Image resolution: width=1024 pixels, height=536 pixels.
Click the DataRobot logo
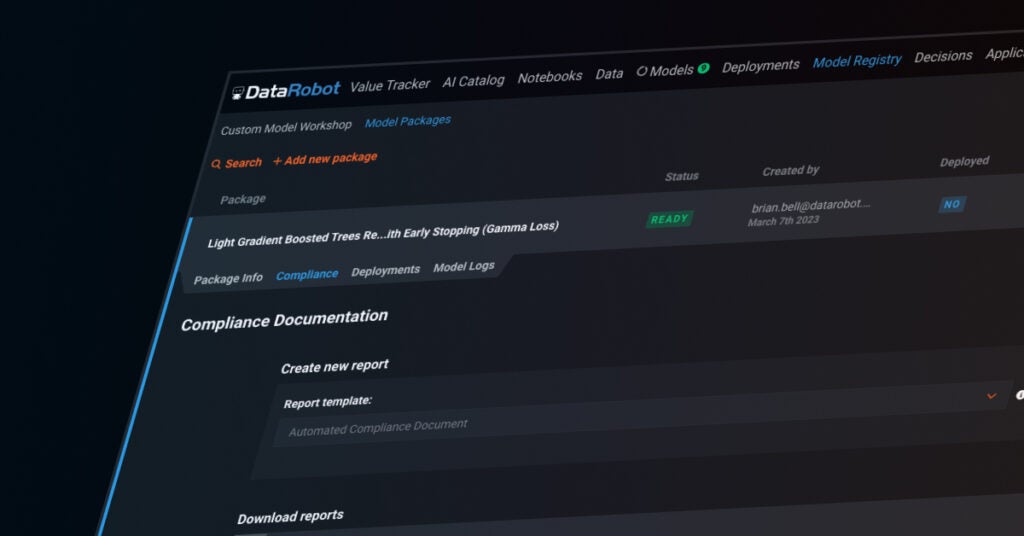point(286,90)
